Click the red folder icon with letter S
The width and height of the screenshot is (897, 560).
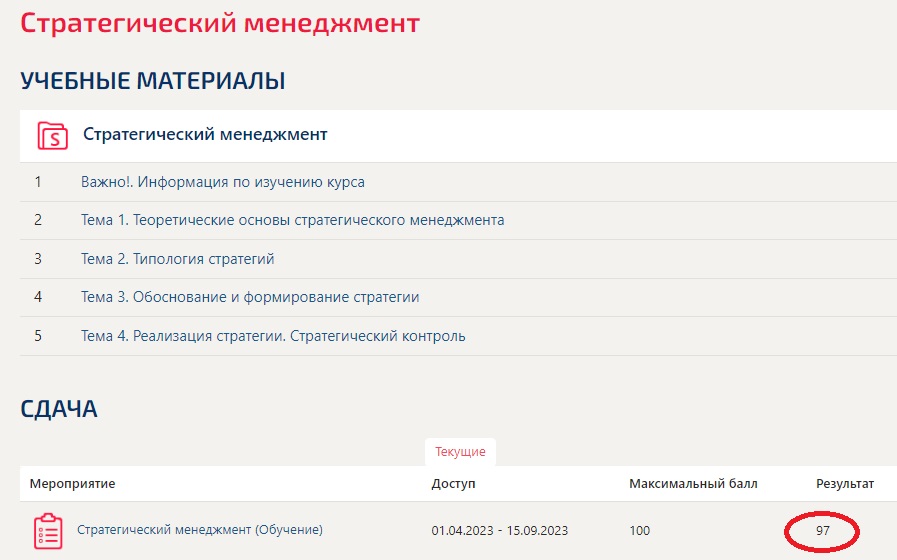click(52, 135)
